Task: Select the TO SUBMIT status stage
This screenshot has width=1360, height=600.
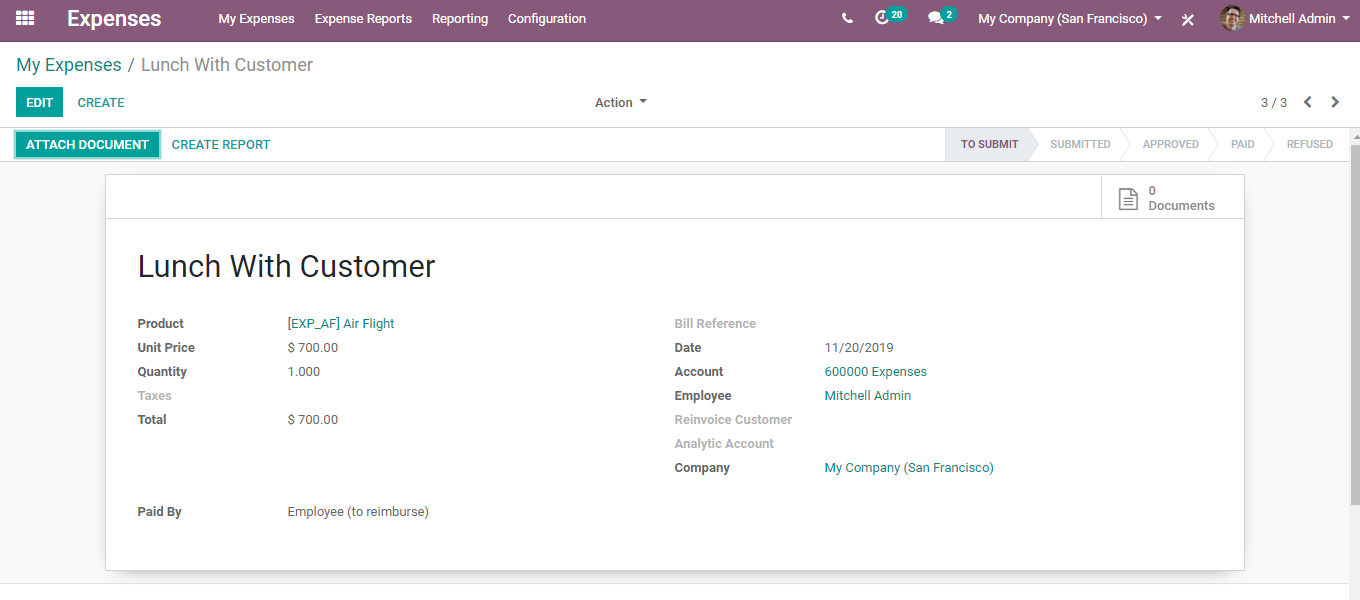Action: coord(989,144)
